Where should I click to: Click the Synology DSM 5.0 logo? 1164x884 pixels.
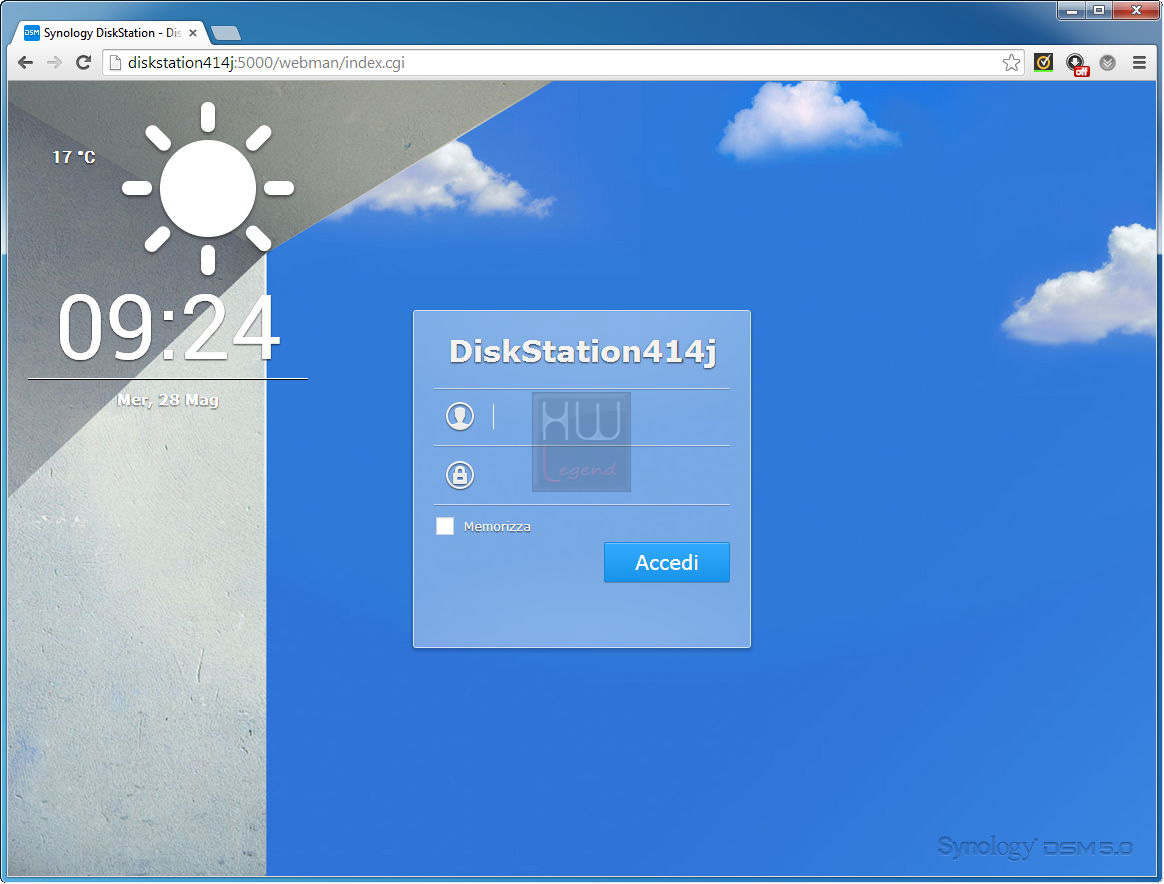[1035, 846]
